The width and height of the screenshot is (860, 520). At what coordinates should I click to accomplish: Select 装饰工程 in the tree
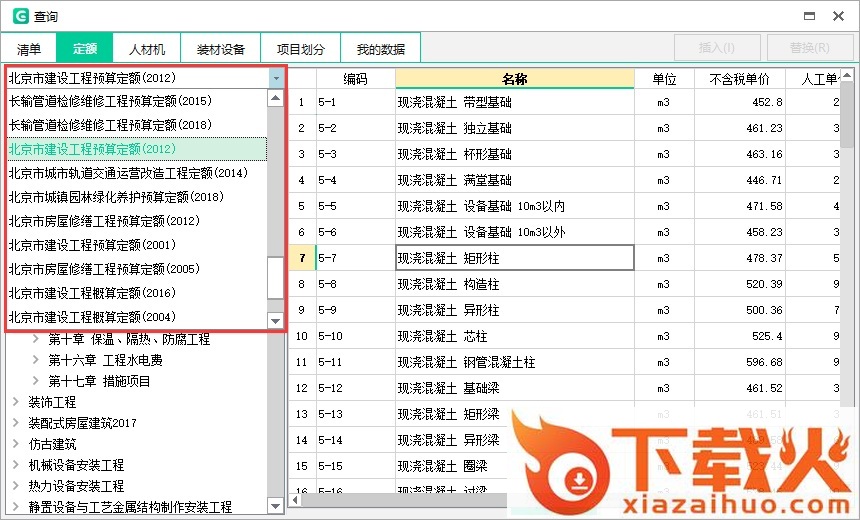point(52,402)
